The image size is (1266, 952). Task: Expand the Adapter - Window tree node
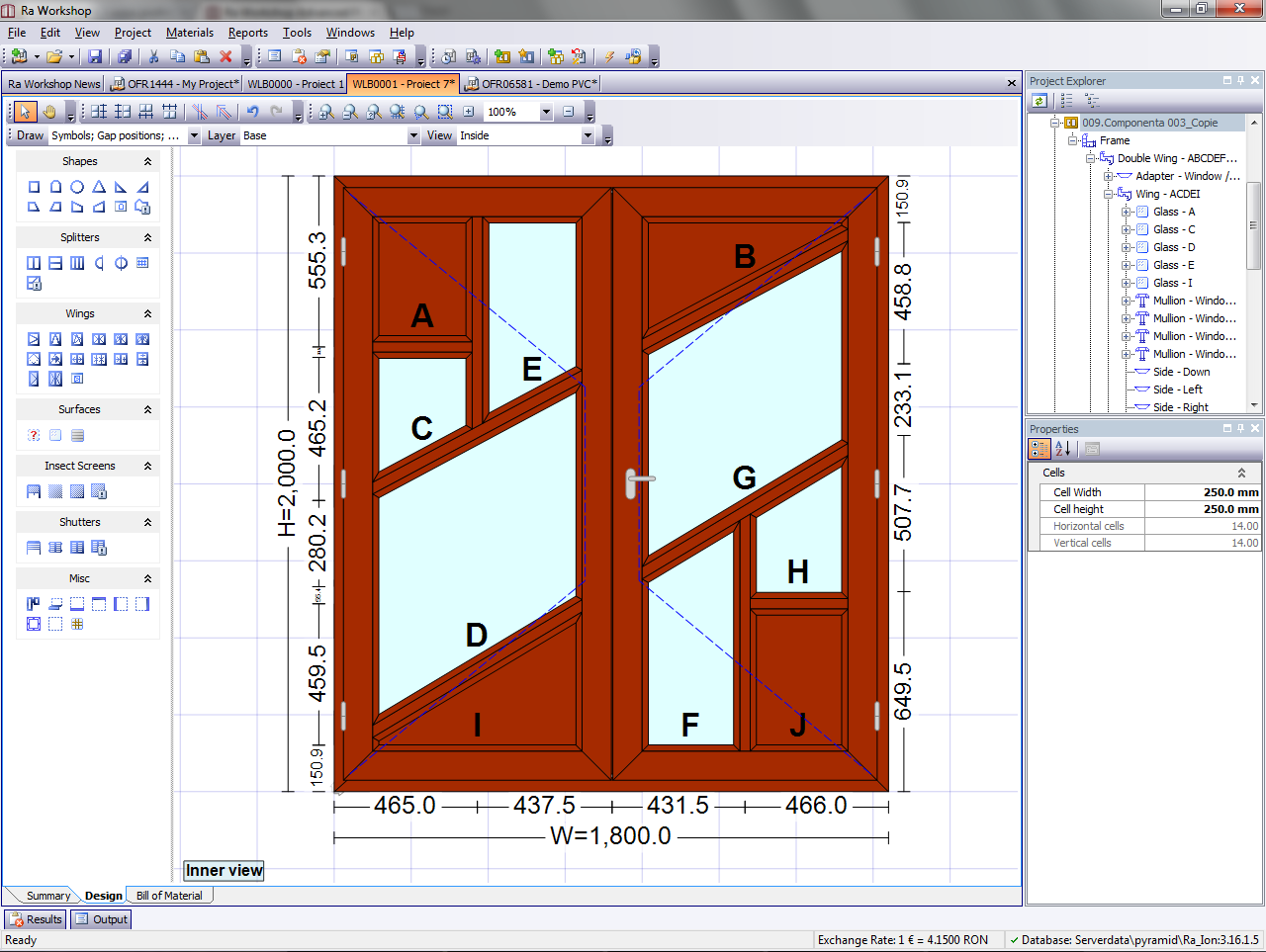point(1108,176)
